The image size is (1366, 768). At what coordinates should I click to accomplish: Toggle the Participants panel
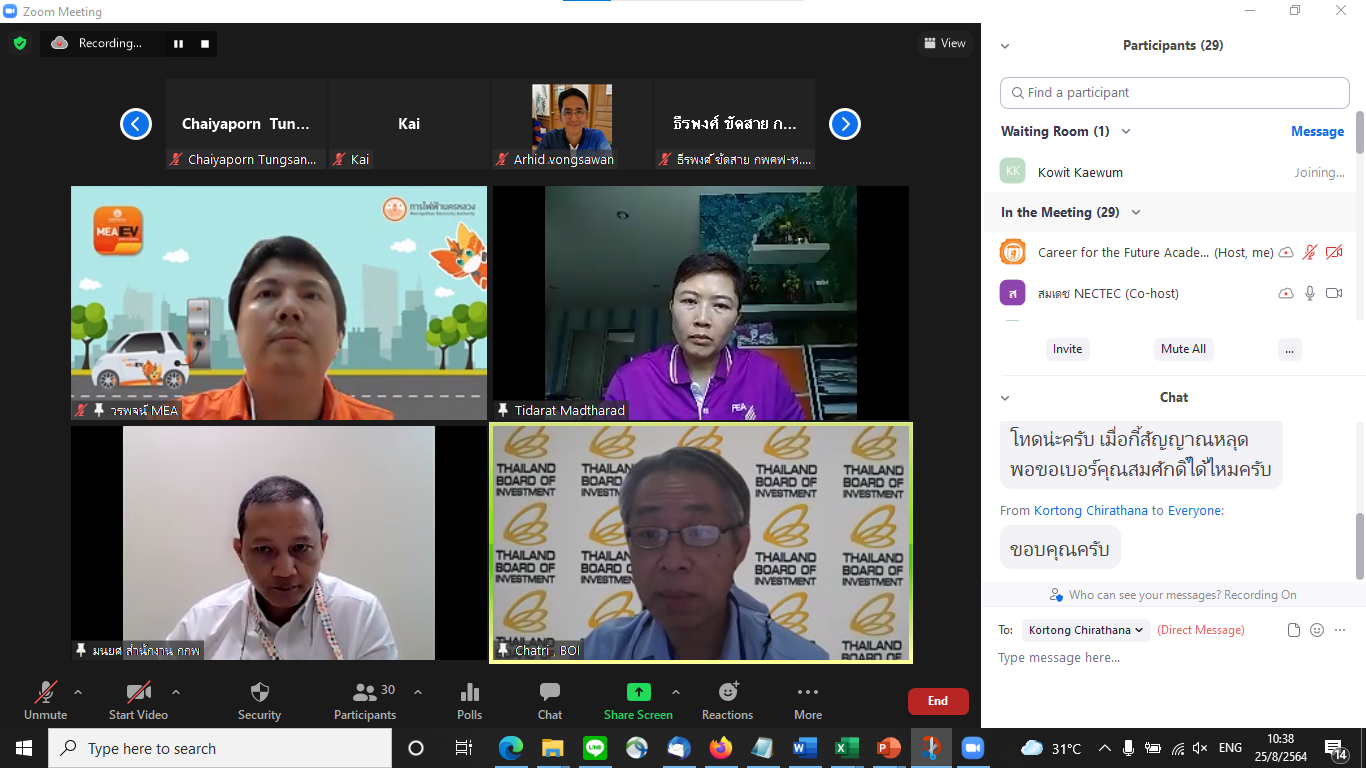click(365, 699)
